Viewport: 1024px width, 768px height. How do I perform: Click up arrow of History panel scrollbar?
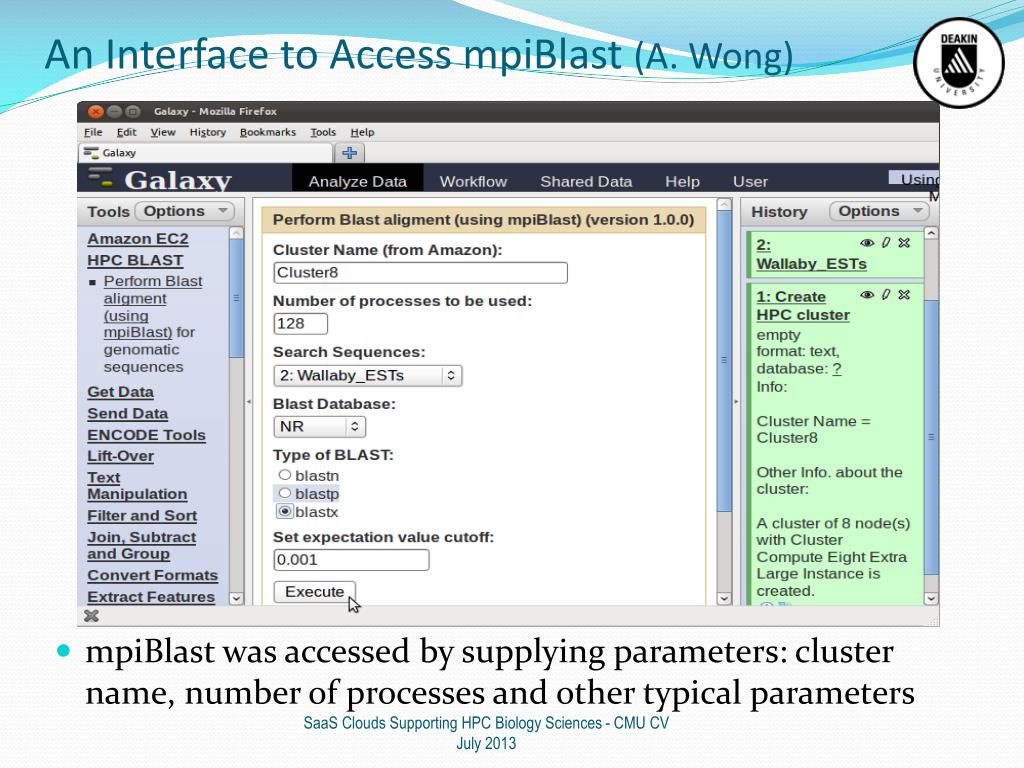point(931,233)
